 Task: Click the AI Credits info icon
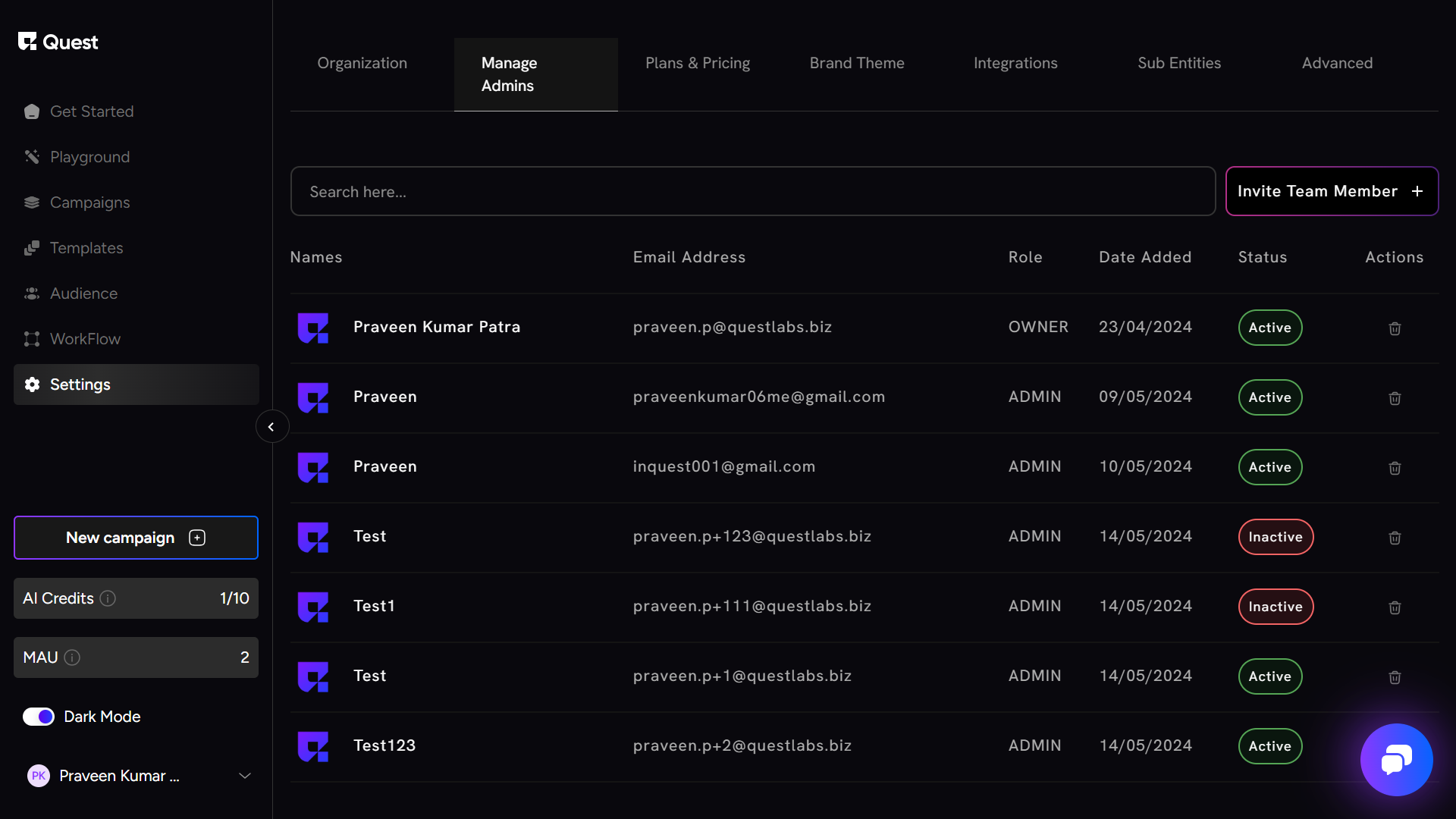point(108,598)
